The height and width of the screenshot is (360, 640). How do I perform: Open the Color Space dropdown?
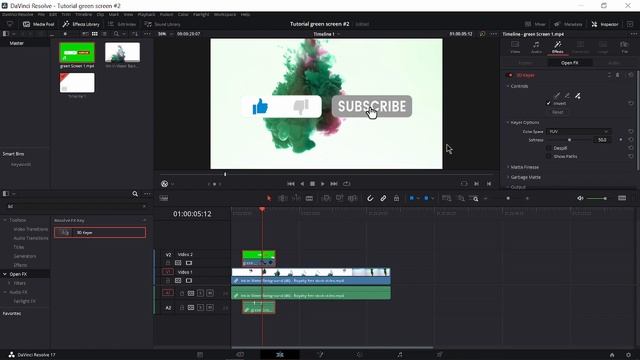pos(578,131)
